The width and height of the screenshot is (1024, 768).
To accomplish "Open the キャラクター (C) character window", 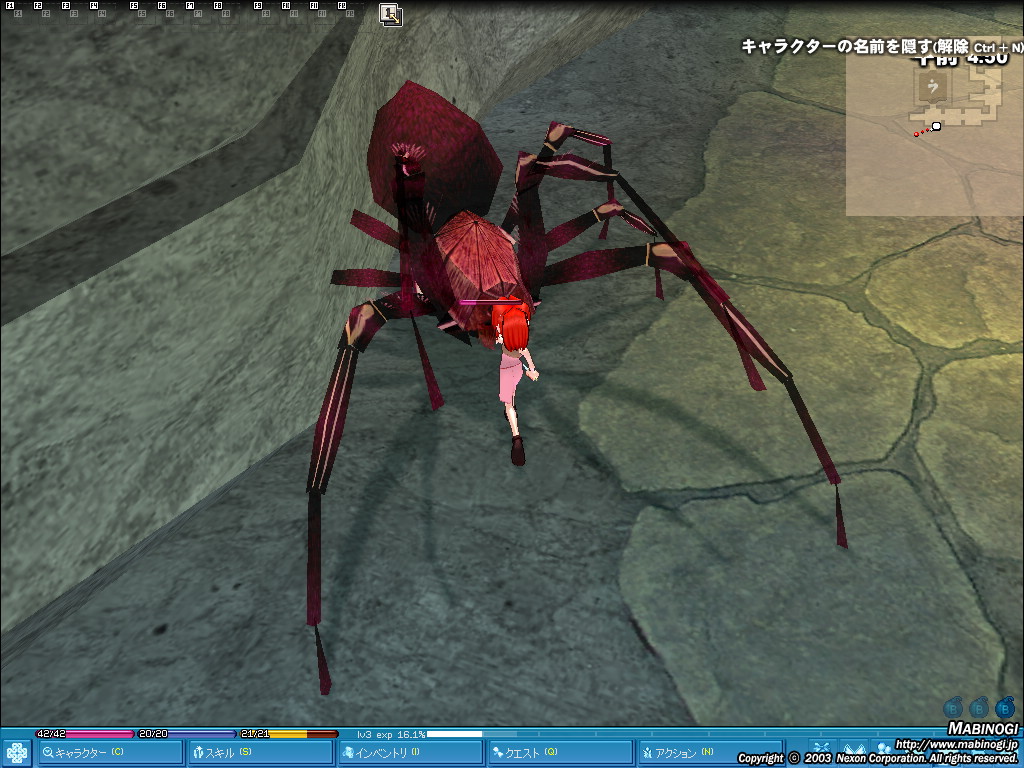I will click(x=111, y=753).
